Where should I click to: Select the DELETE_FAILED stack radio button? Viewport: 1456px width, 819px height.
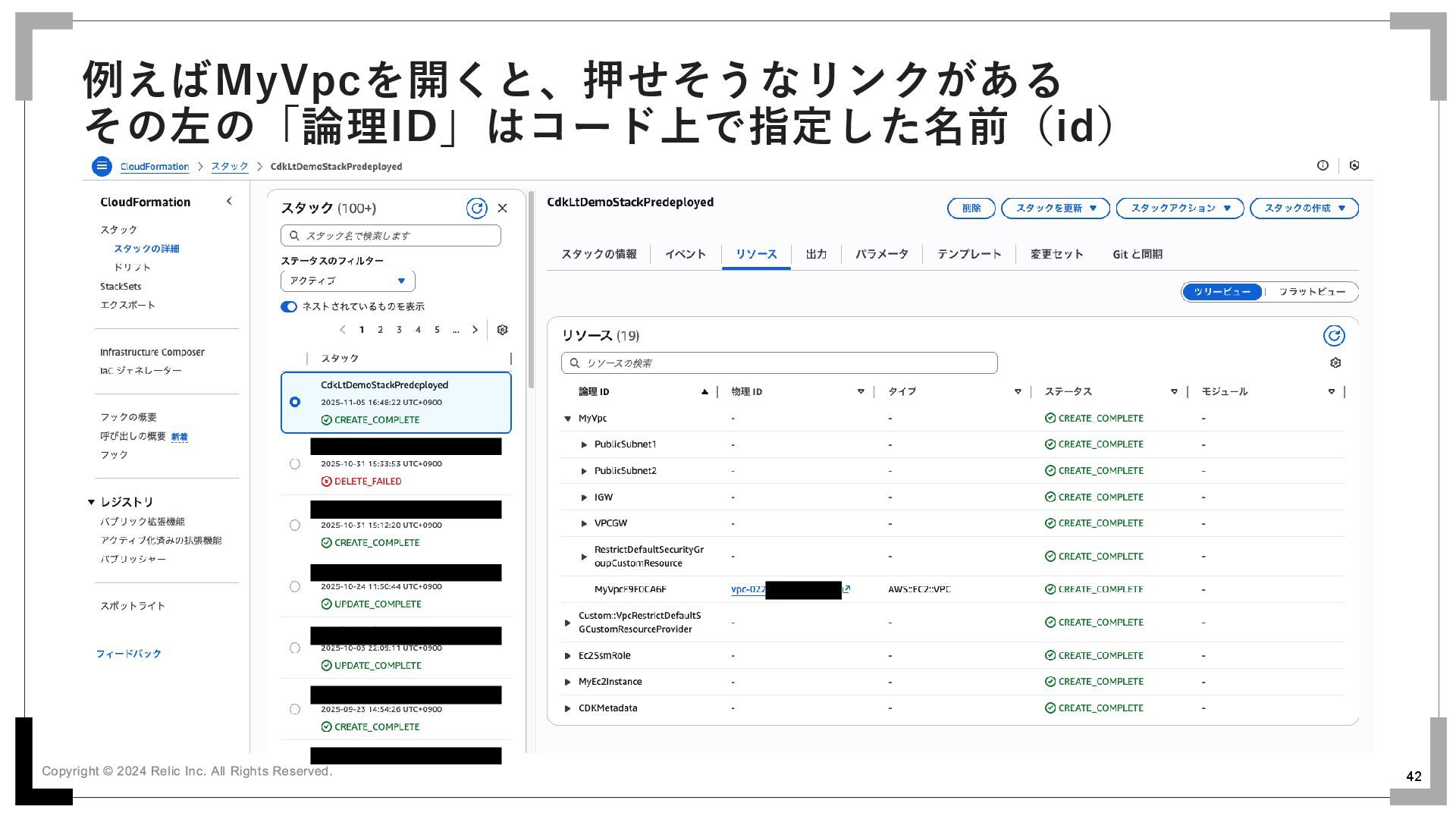coord(295,464)
